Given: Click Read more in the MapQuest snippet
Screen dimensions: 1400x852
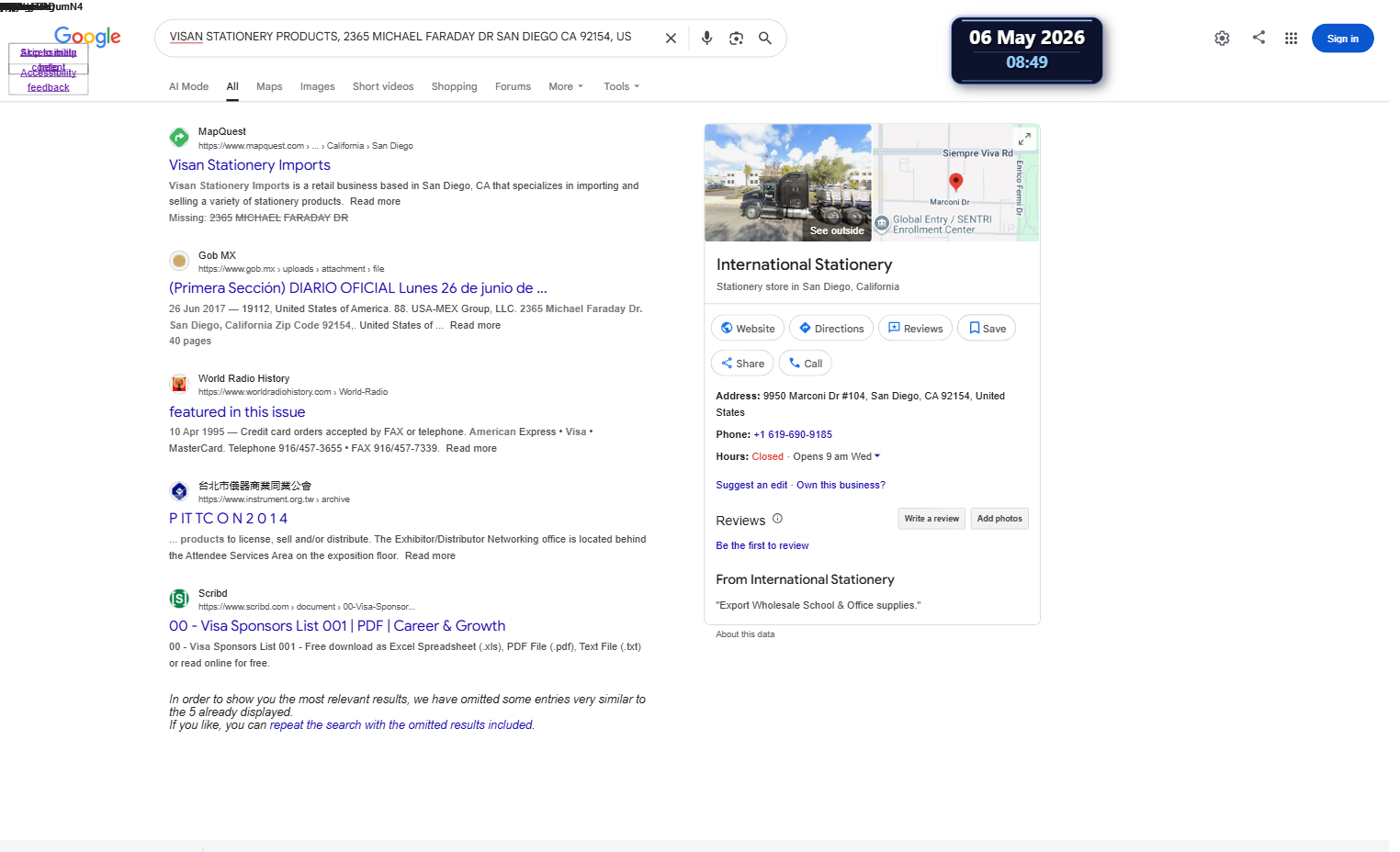Looking at the screenshot, I should 375,201.
